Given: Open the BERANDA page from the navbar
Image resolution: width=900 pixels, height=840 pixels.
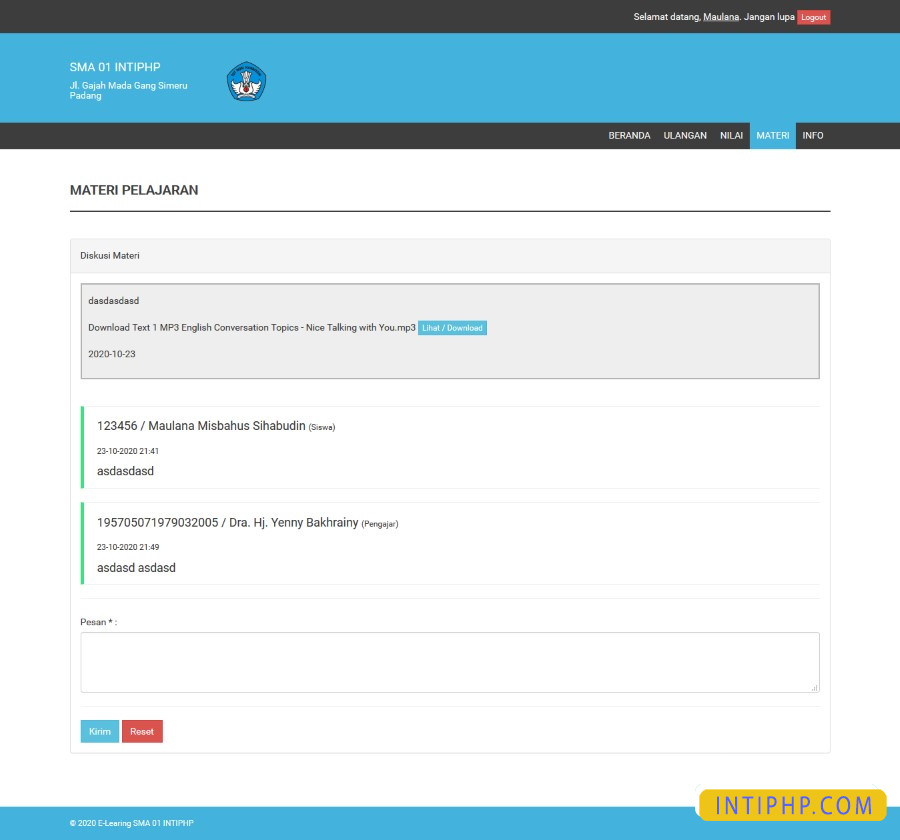Looking at the screenshot, I should point(630,135).
